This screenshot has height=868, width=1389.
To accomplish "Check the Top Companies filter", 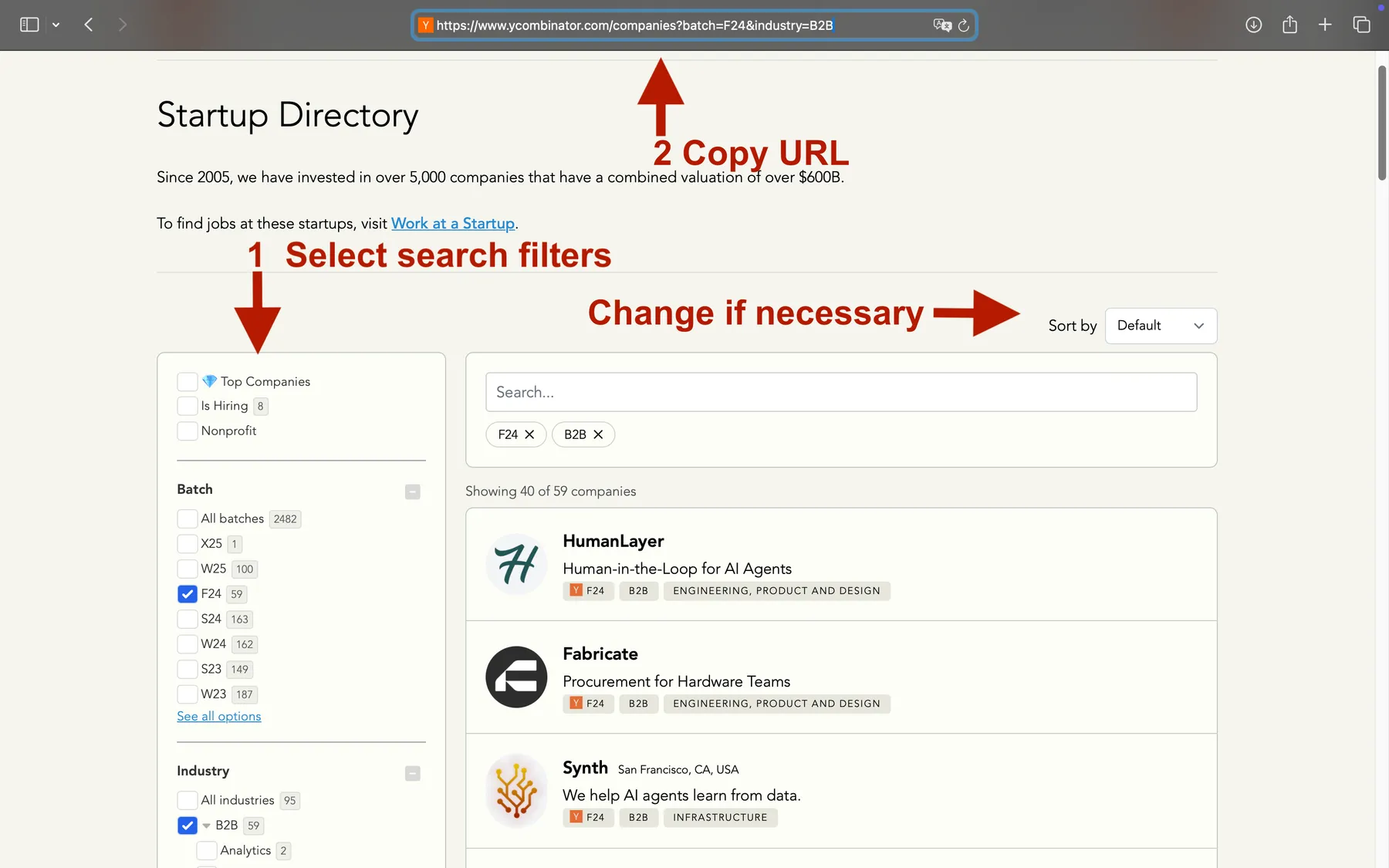I will tap(187, 381).
